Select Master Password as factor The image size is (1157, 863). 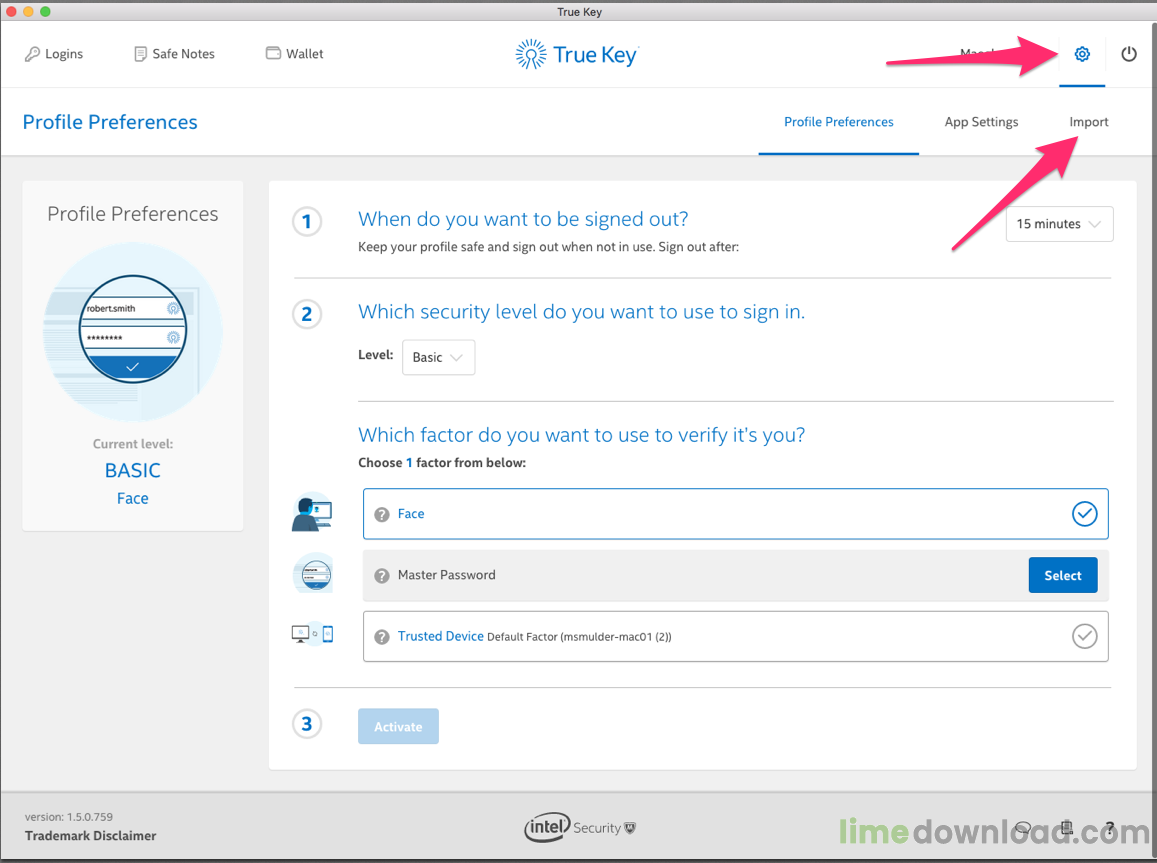click(1063, 575)
